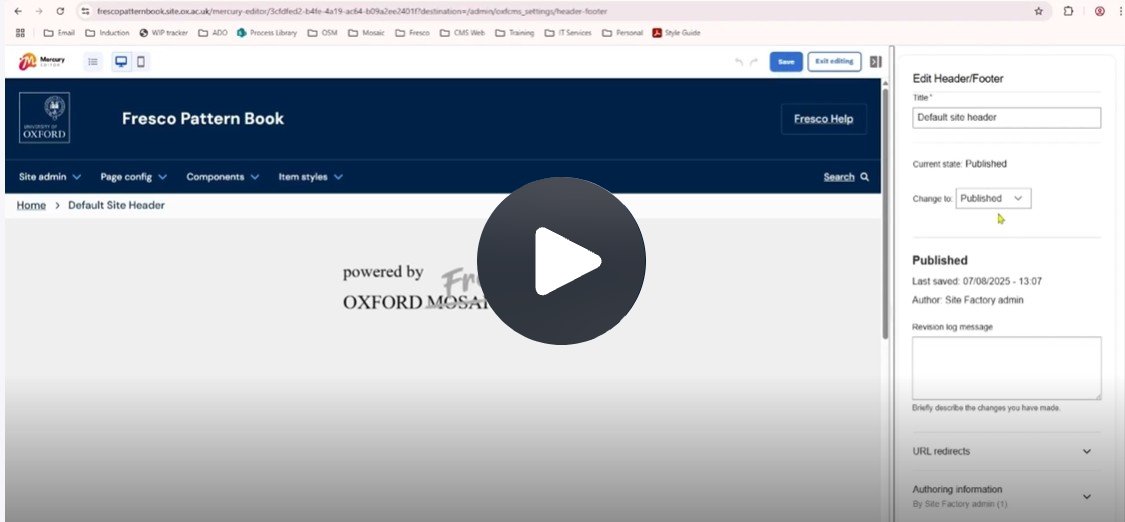The image size is (1125, 522).
Task: Open the OSM bookmark folder
Action: 323,33
